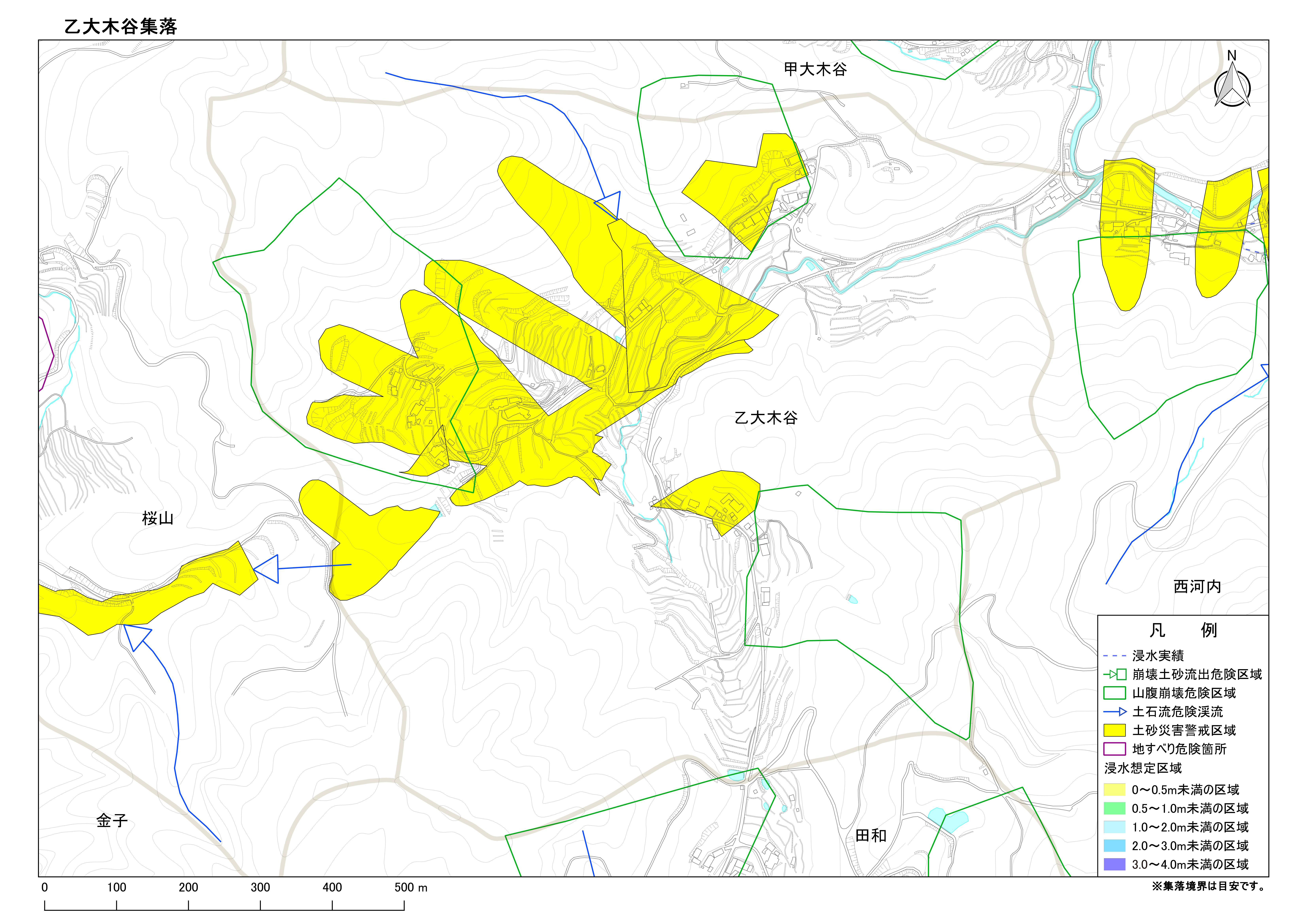Click the 浸水実績 legend label
Screen dimensions: 1307x924
(1158, 656)
